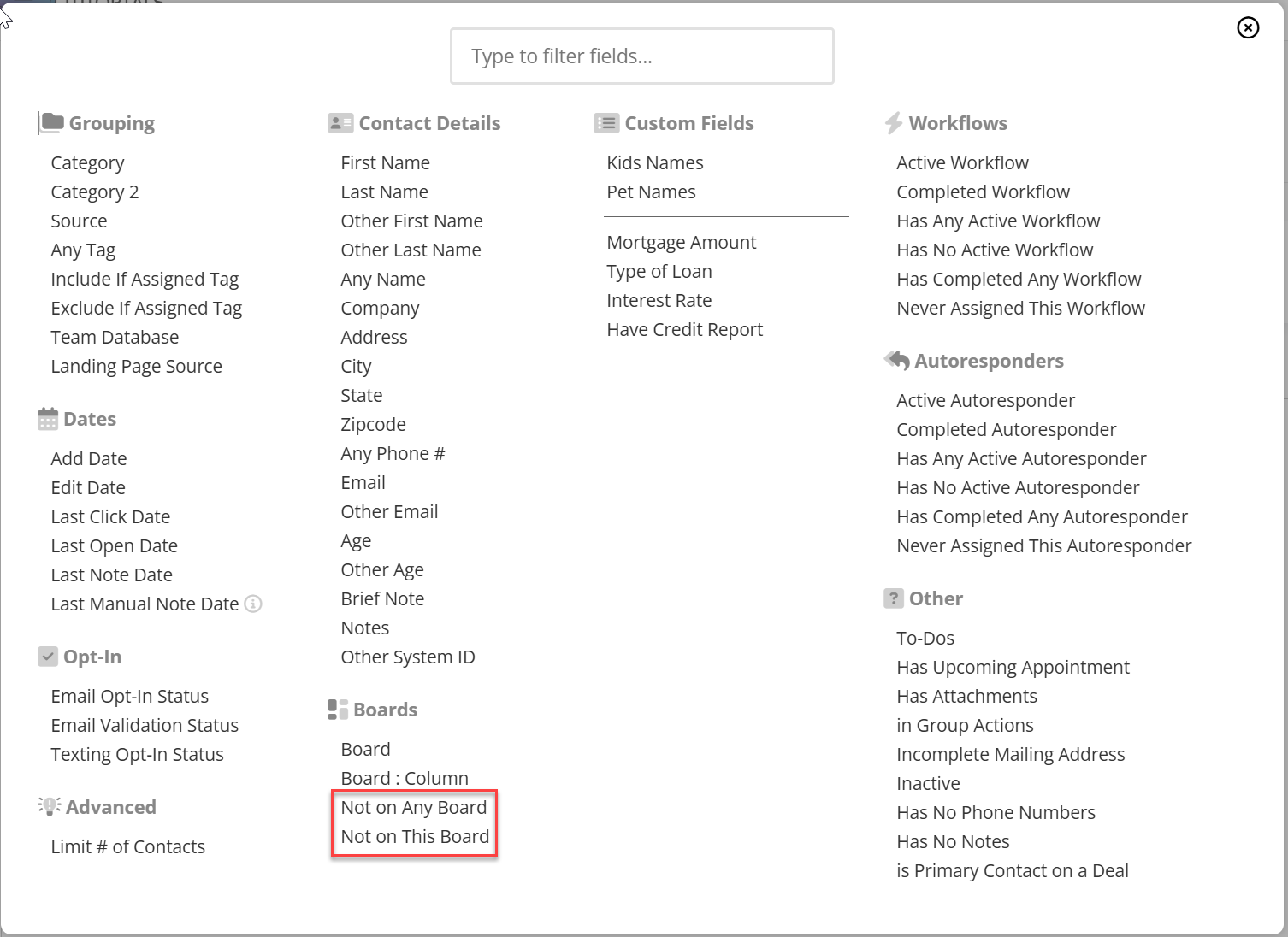The image size is (1288, 937).
Task: Select the Source field
Action: pos(79,221)
